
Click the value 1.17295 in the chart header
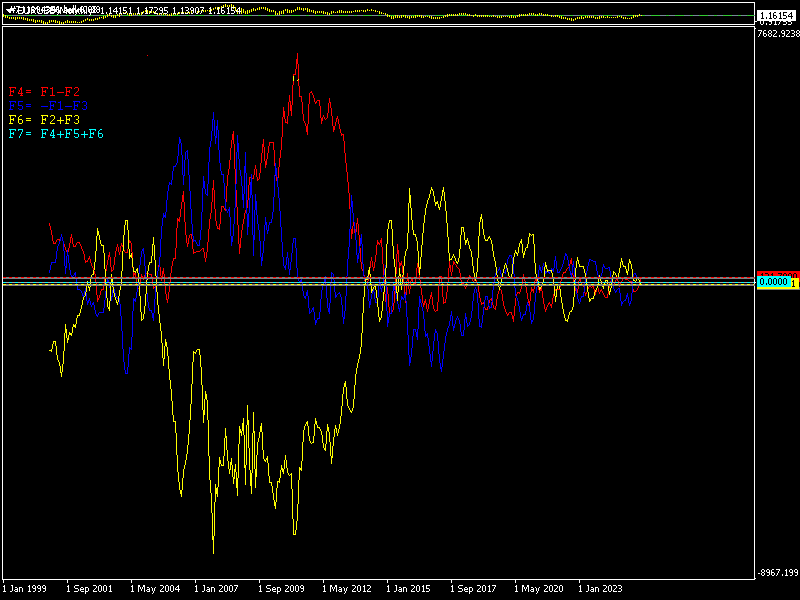(153, 11)
